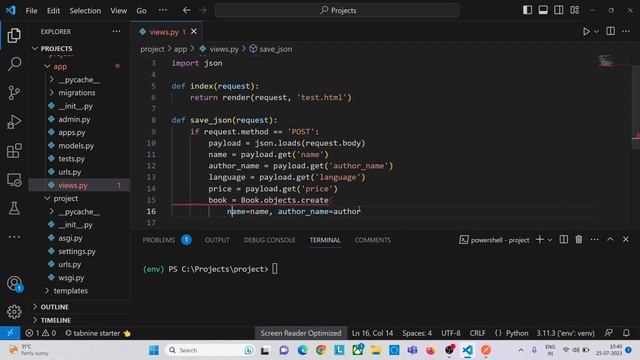This screenshot has width=640, height=360.
Task: Open settings.py in explorer
Action: pyautogui.click(x=80, y=251)
